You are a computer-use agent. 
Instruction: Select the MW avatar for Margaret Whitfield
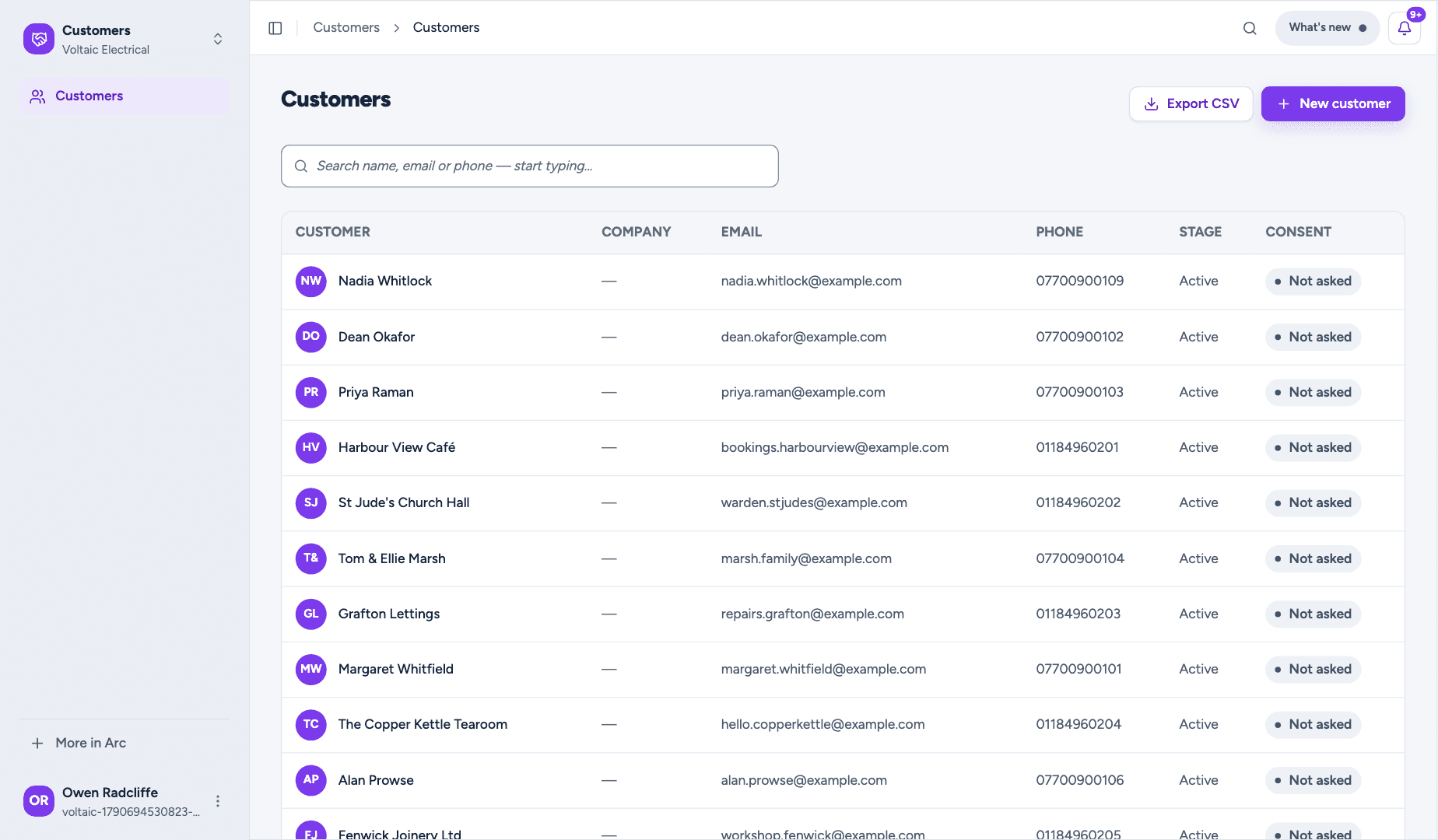pyautogui.click(x=311, y=669)
